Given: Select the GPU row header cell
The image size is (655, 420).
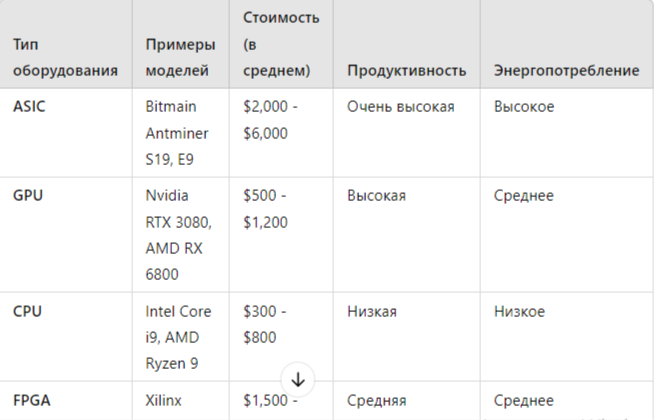Looking at the screenshot, I should pyautogui.click(x=66, y=234).
